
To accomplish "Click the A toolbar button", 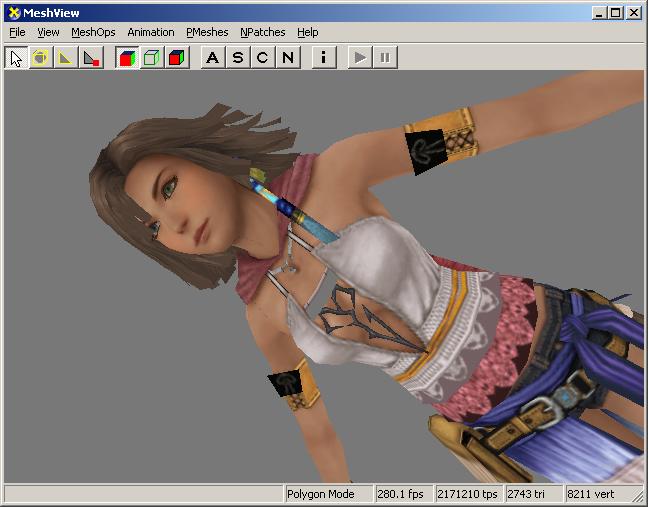I will tap(212, 57).
